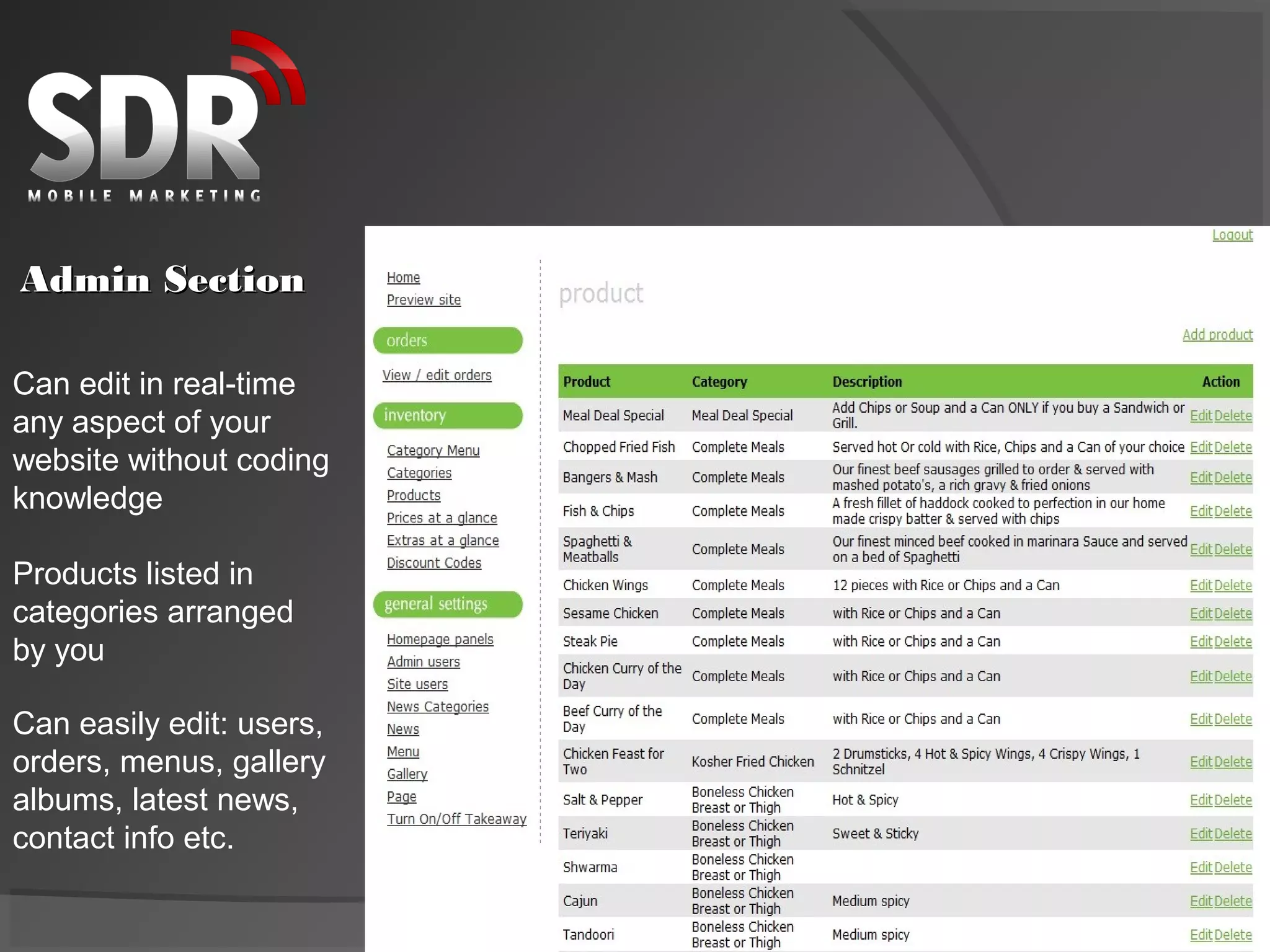
Task: Edit Chicken Feast for Two
Action: (1201, 762)
